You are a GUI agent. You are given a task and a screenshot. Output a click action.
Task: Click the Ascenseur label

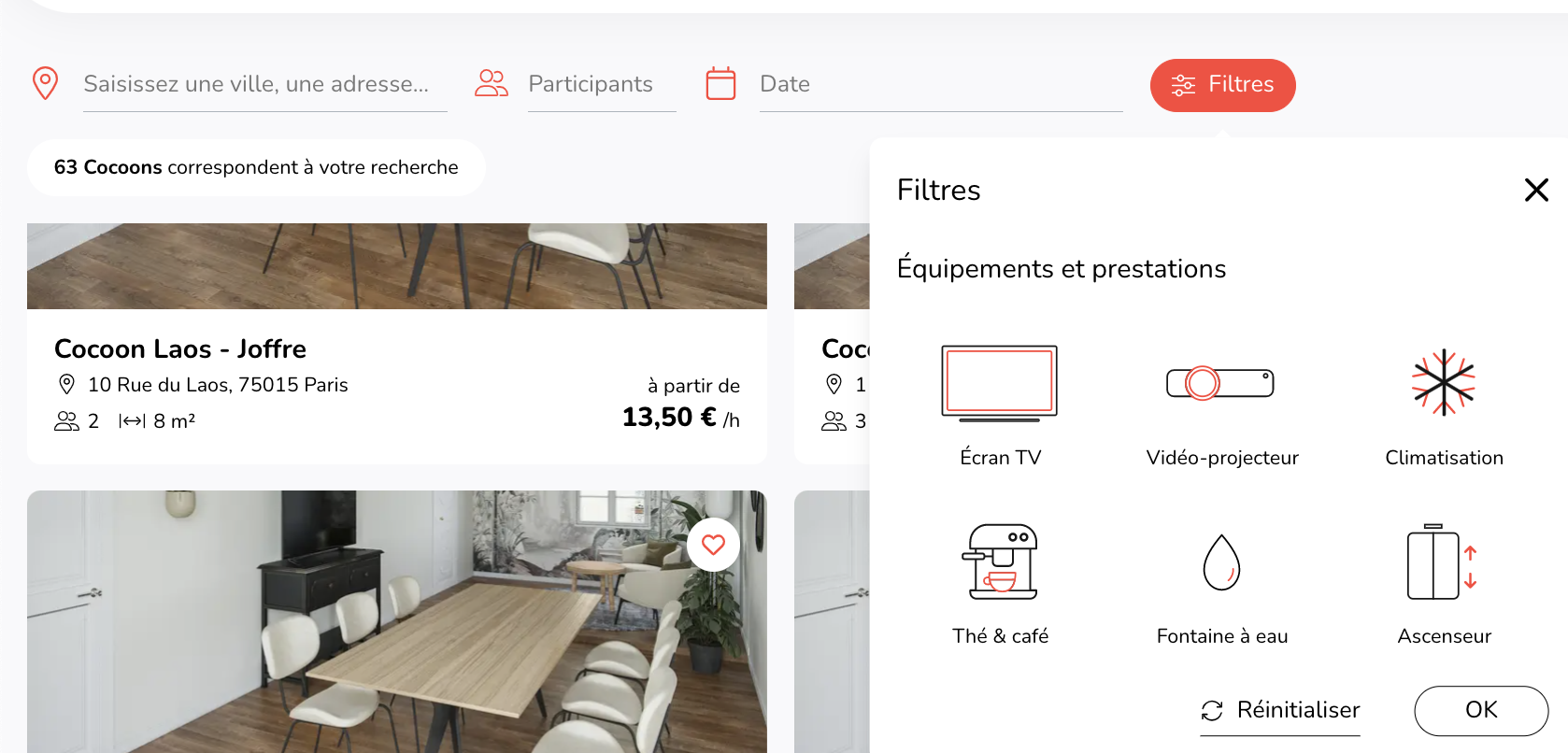(1444, 635)
